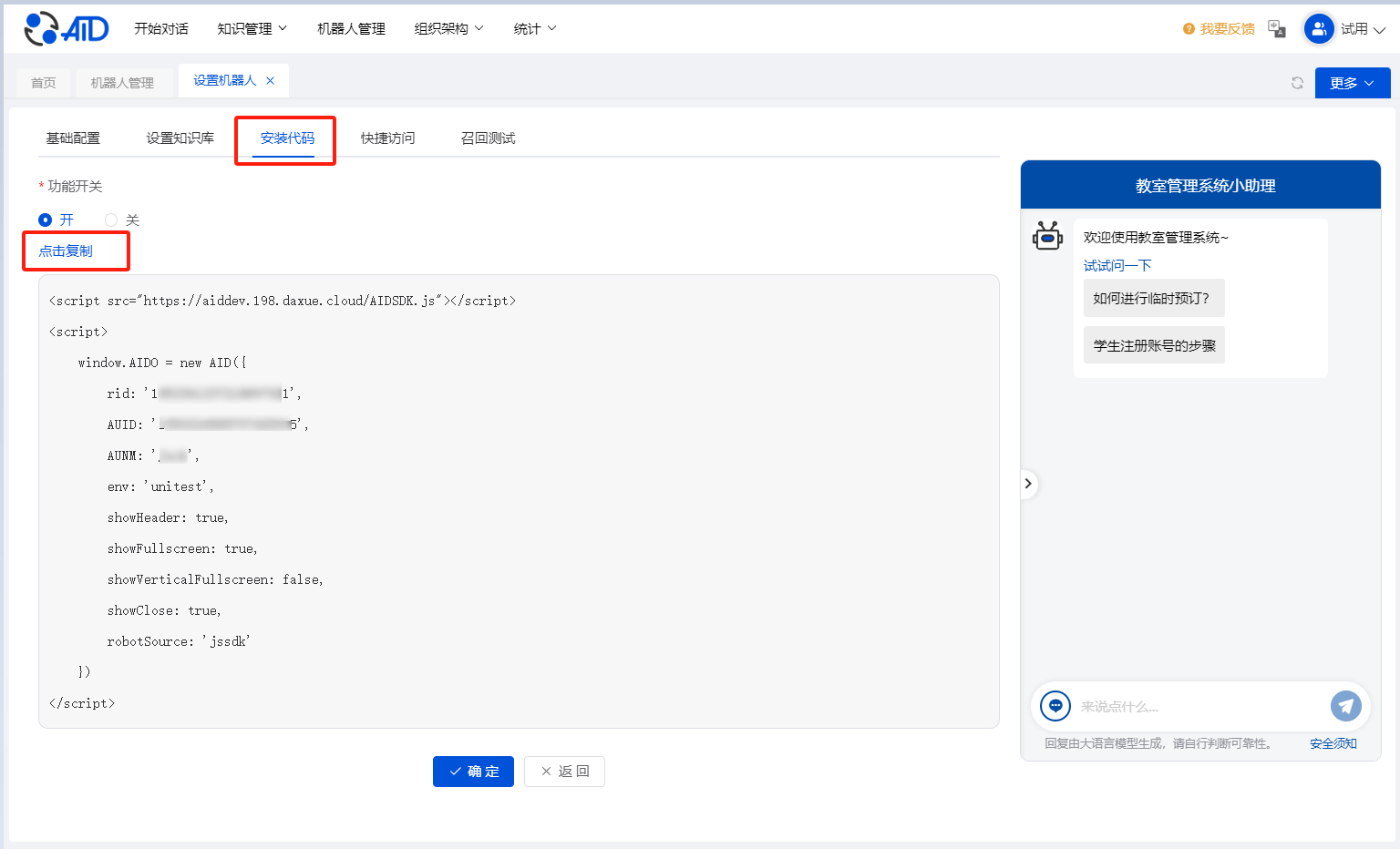Screen dimensions: 1400x849
Task: Click the 功能开关 label
Action: (x=75, y=186)
